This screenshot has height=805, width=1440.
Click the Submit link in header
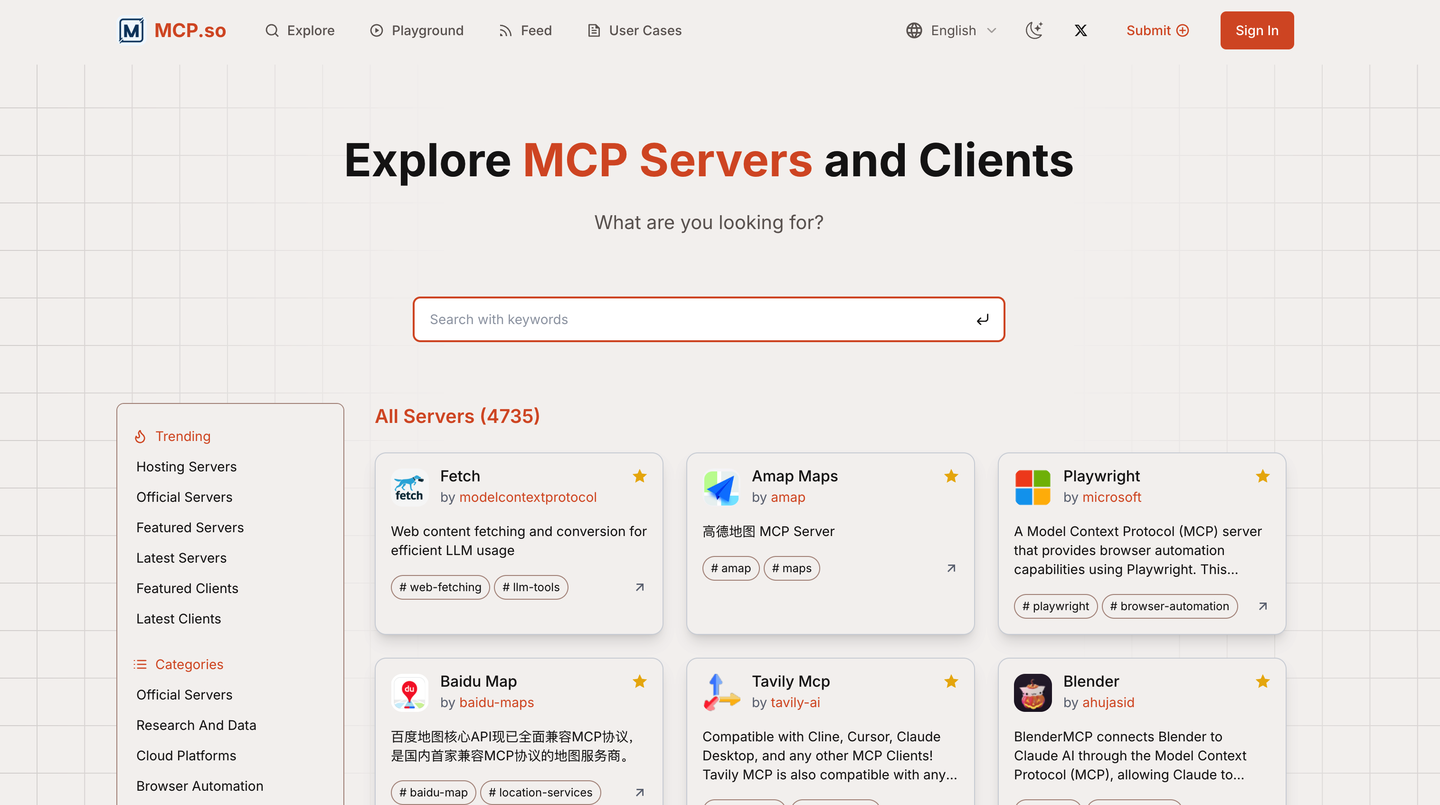coord(1157,31)
